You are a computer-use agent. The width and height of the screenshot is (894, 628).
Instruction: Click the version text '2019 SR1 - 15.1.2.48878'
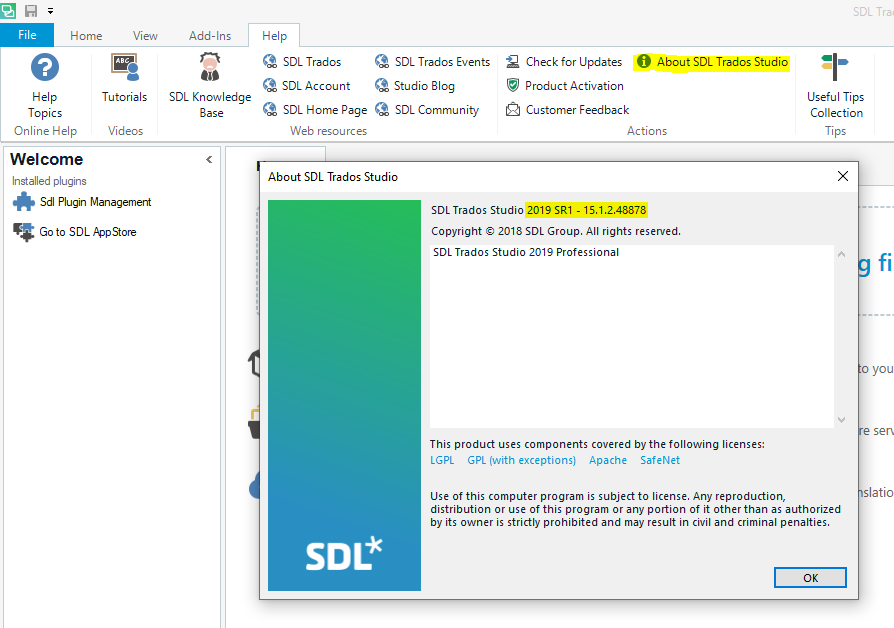click(x=586, y=210)
